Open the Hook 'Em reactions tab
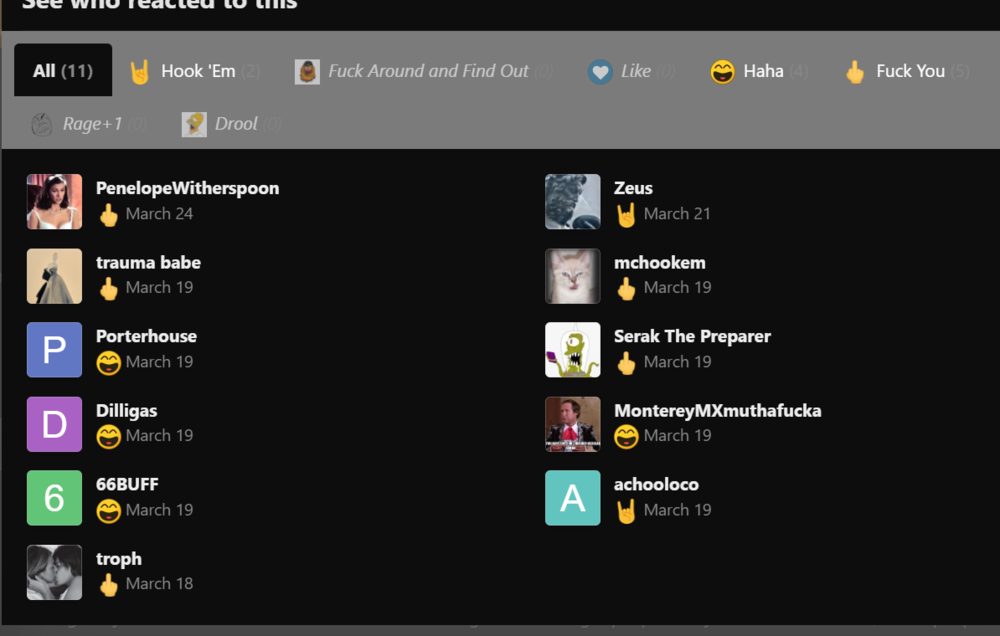The width and height of the screenshot is (1000, 636). 196,71
